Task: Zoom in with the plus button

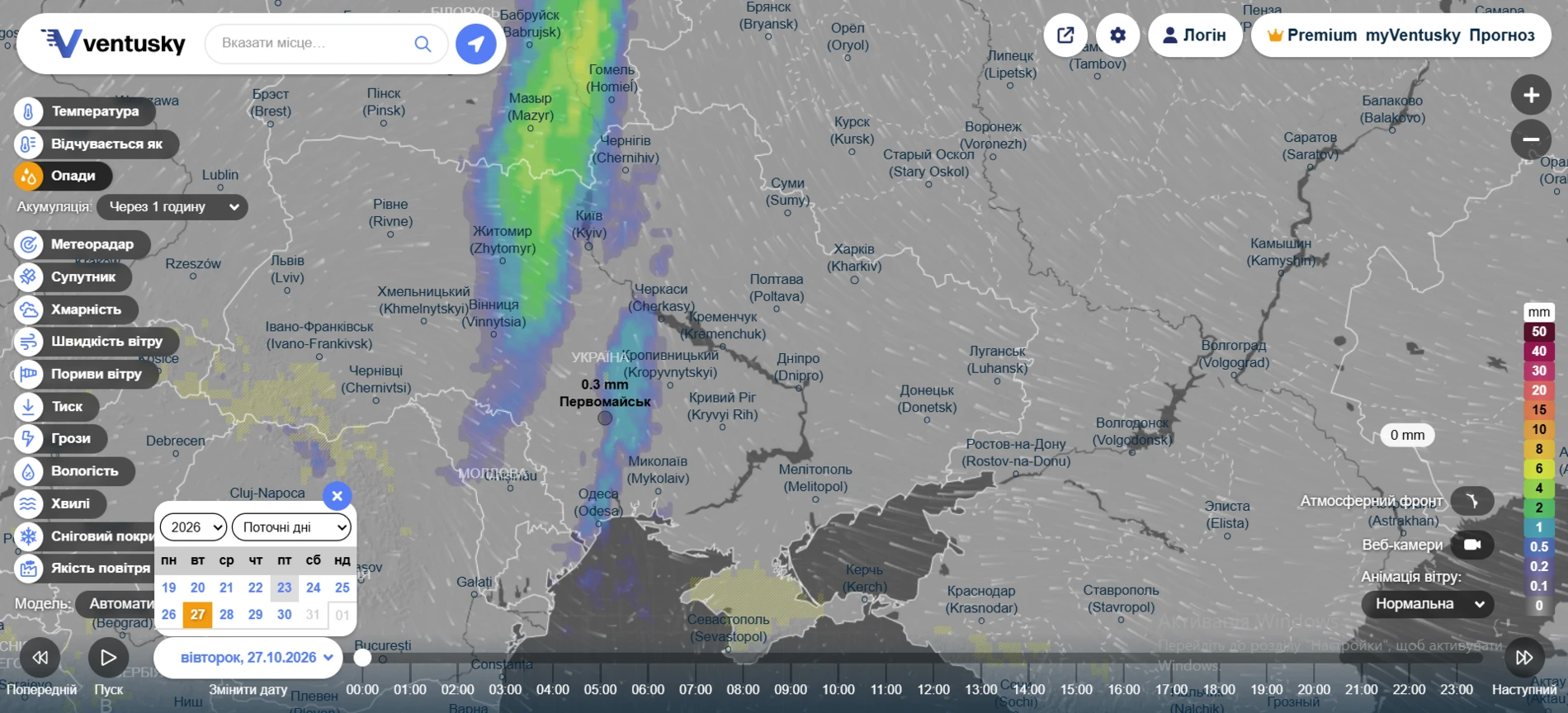Action: [x=1531, y=95]
